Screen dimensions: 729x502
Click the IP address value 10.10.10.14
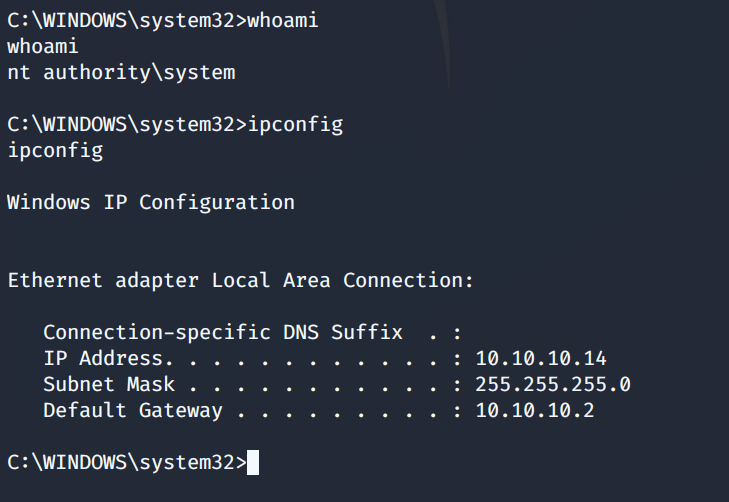[541, 358]
